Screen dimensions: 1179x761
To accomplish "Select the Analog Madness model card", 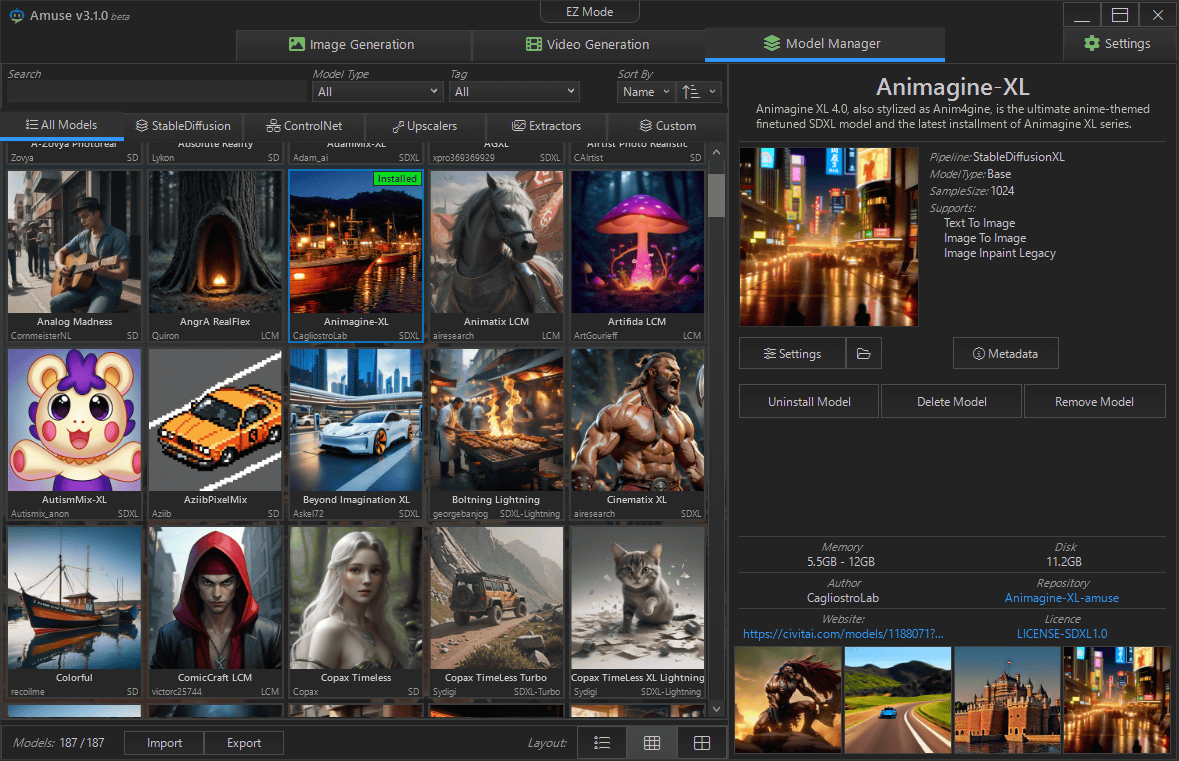I will pyautogui.click(x=74, y=256).
